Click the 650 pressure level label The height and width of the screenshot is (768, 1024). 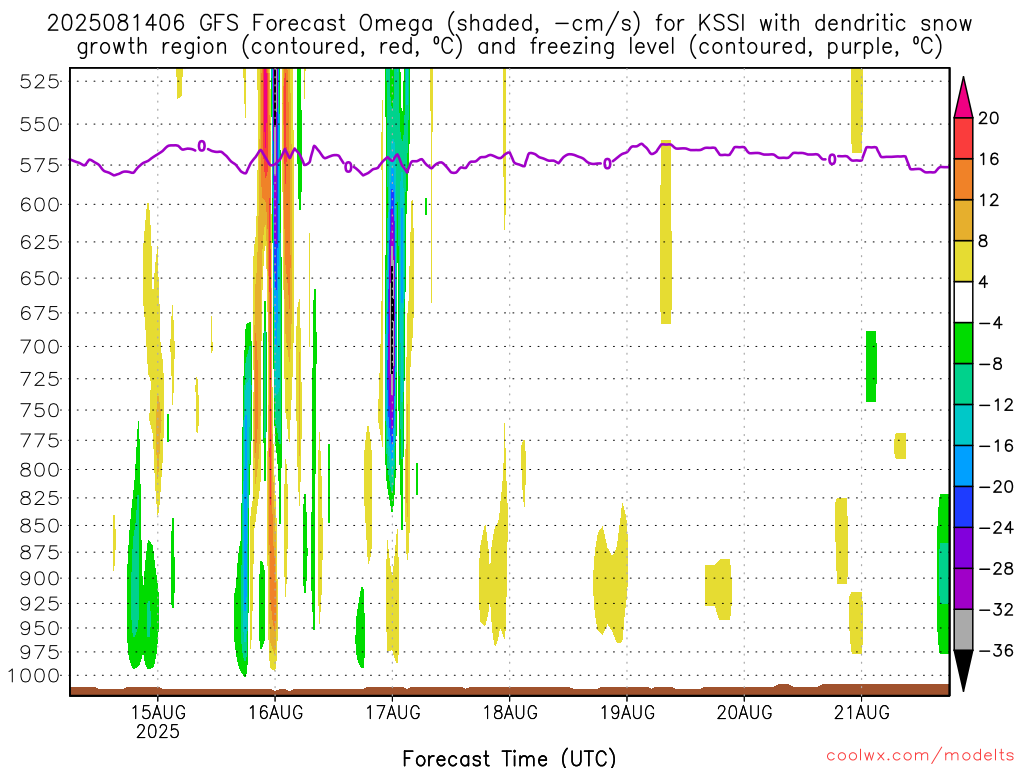pos(39,279)
